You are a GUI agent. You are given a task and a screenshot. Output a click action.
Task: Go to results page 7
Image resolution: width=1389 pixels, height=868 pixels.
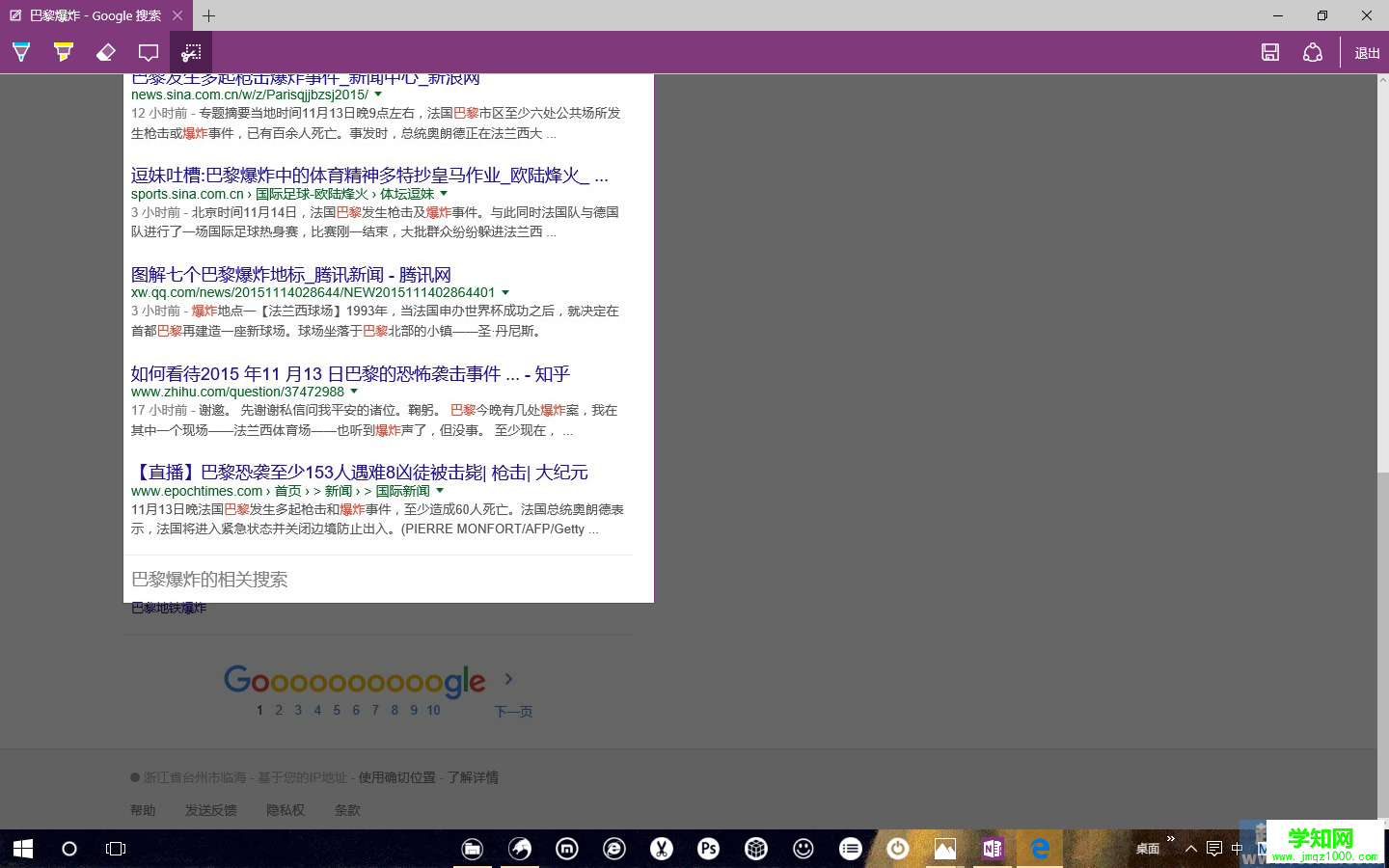click(375, 710)
